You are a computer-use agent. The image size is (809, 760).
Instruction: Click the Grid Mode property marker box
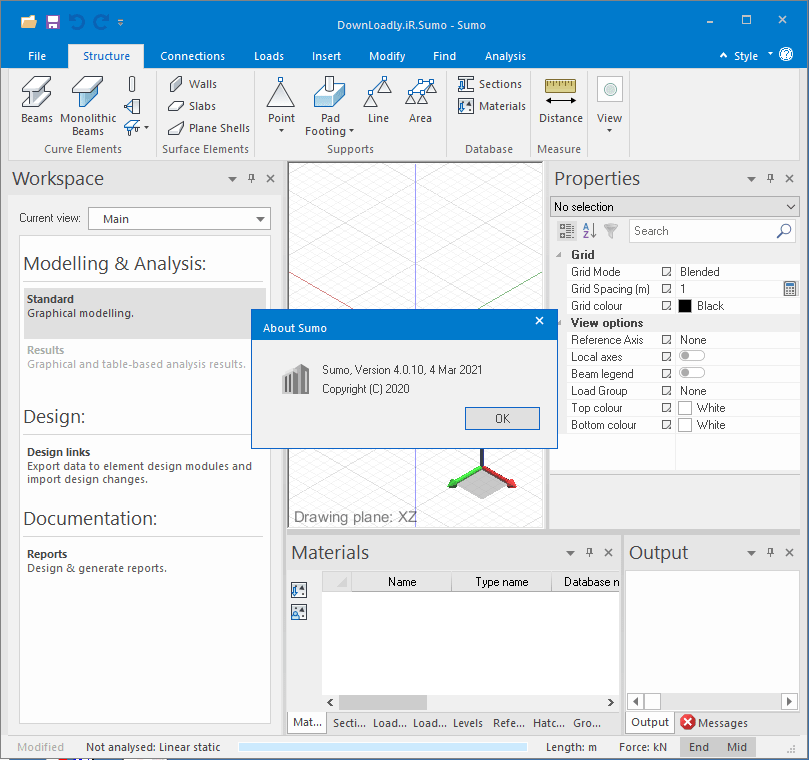pos(666,272)
